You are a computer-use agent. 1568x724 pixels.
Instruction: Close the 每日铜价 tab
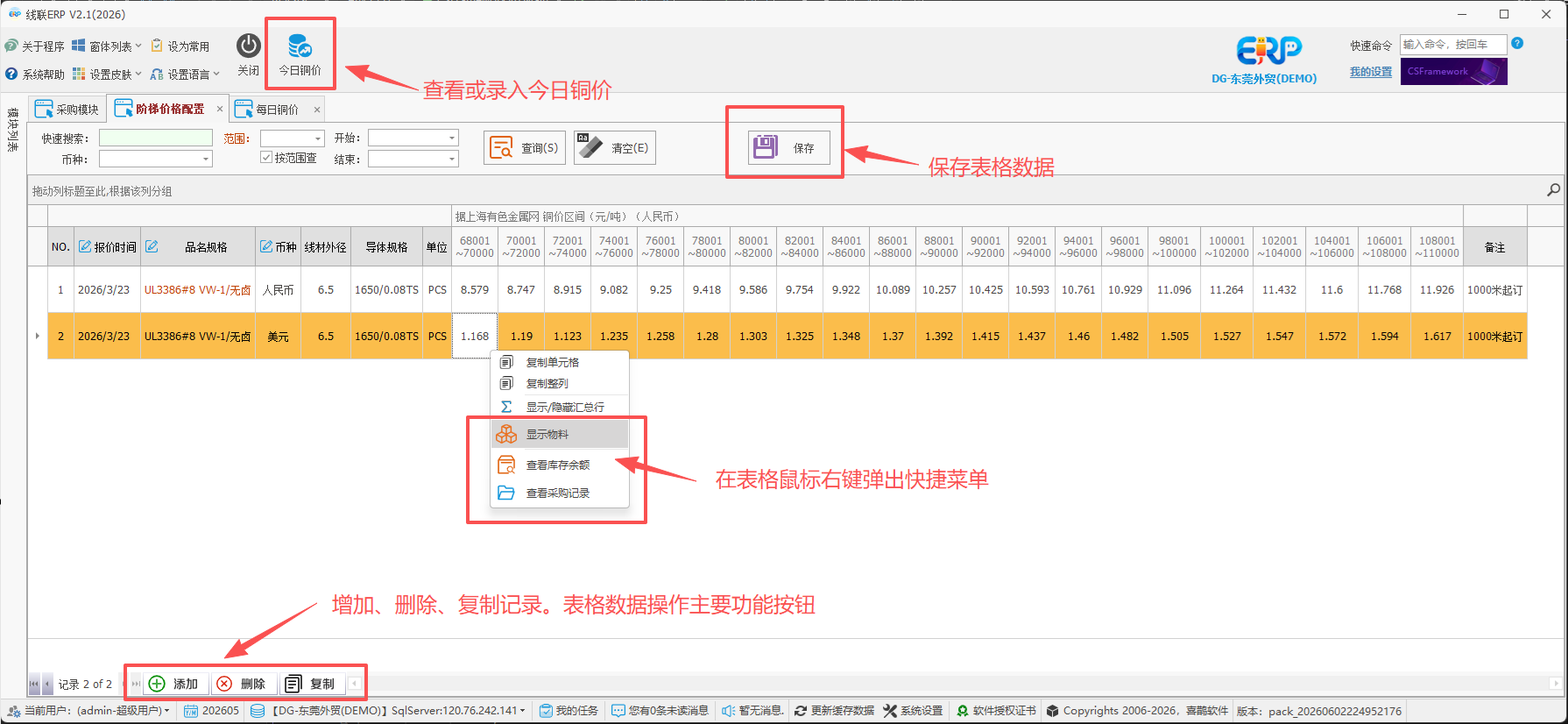click(317, 110)
